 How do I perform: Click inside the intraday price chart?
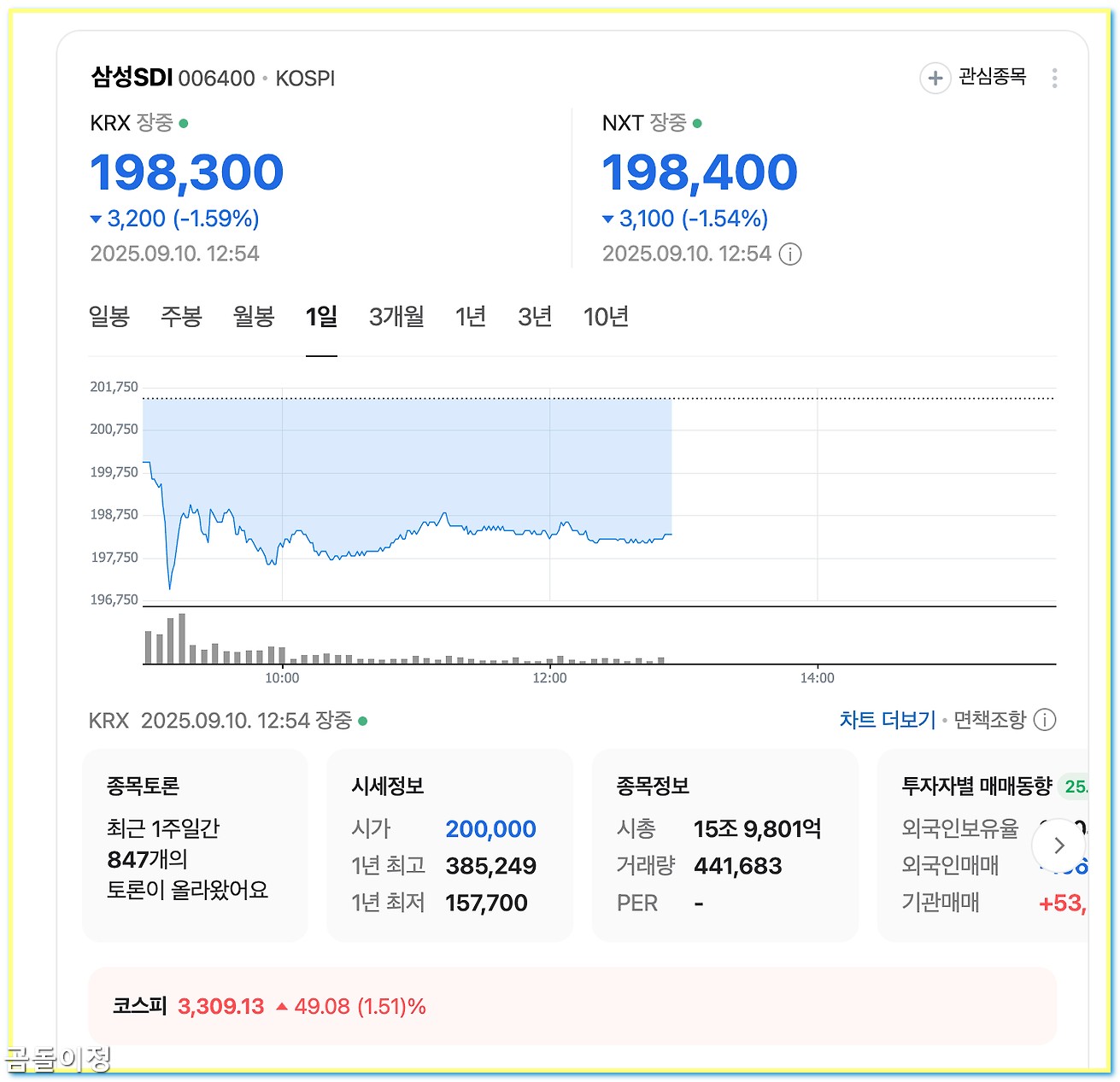pos(427,512)
